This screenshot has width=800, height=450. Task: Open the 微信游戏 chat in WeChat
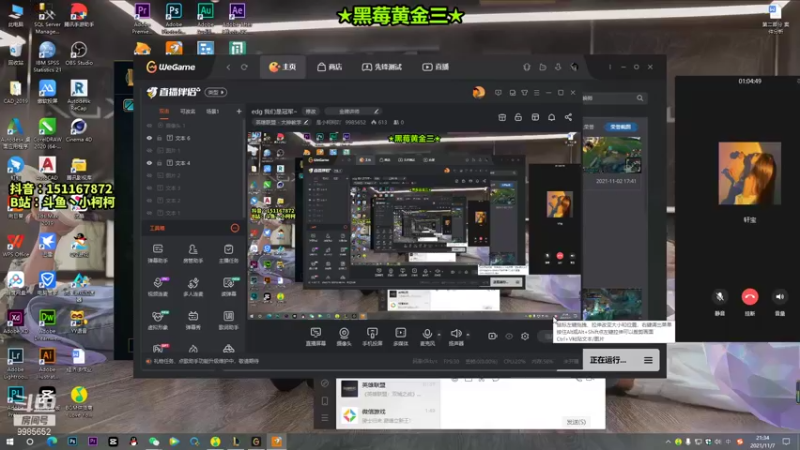pyautogui.click(x=388, y=415)
